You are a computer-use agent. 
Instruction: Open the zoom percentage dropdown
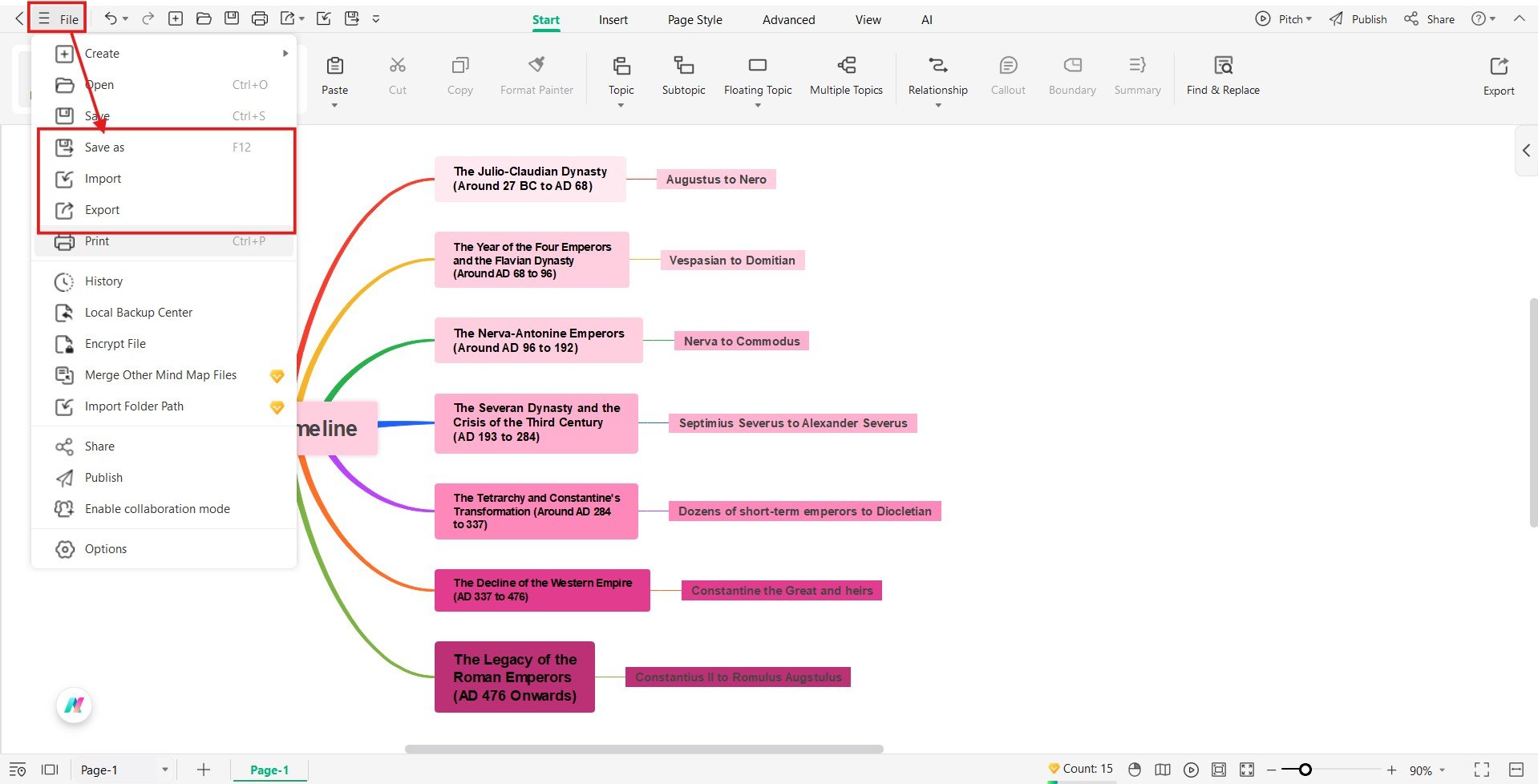click(x=1425, y=770)
